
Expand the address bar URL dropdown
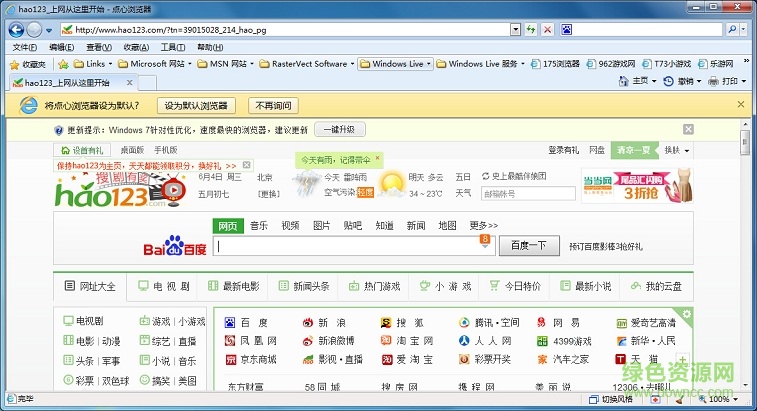point(516,29)
